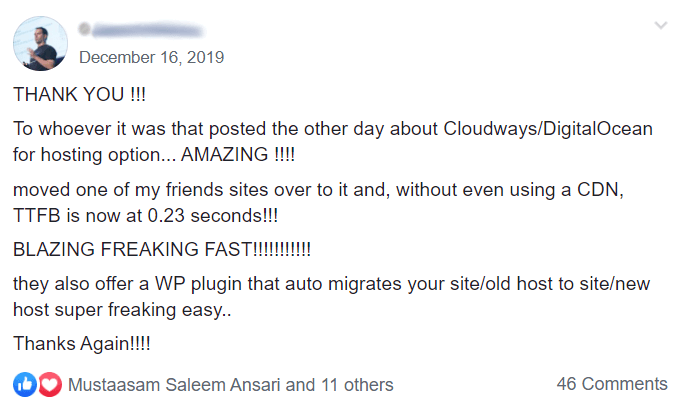
Task: Click the "host super freaking easy.." line
Action: pos(122,309)
